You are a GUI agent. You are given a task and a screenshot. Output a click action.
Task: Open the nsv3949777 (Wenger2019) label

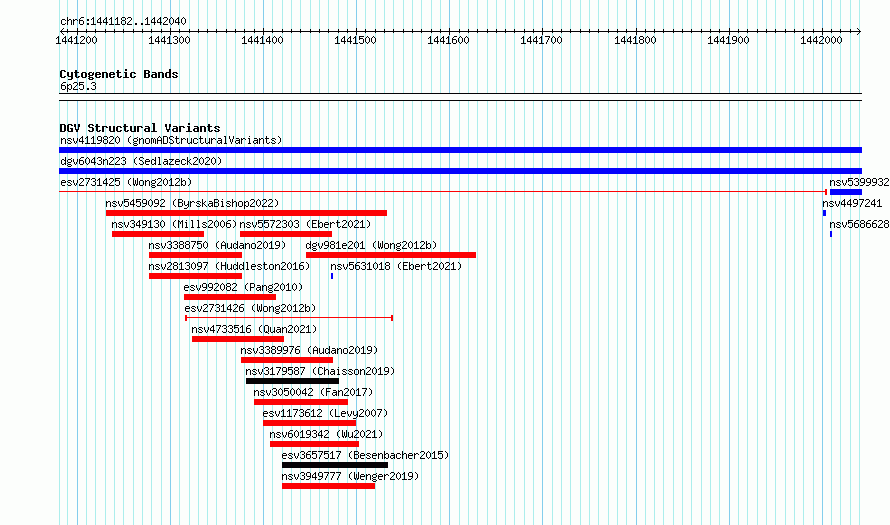click(x=350, y=476)
